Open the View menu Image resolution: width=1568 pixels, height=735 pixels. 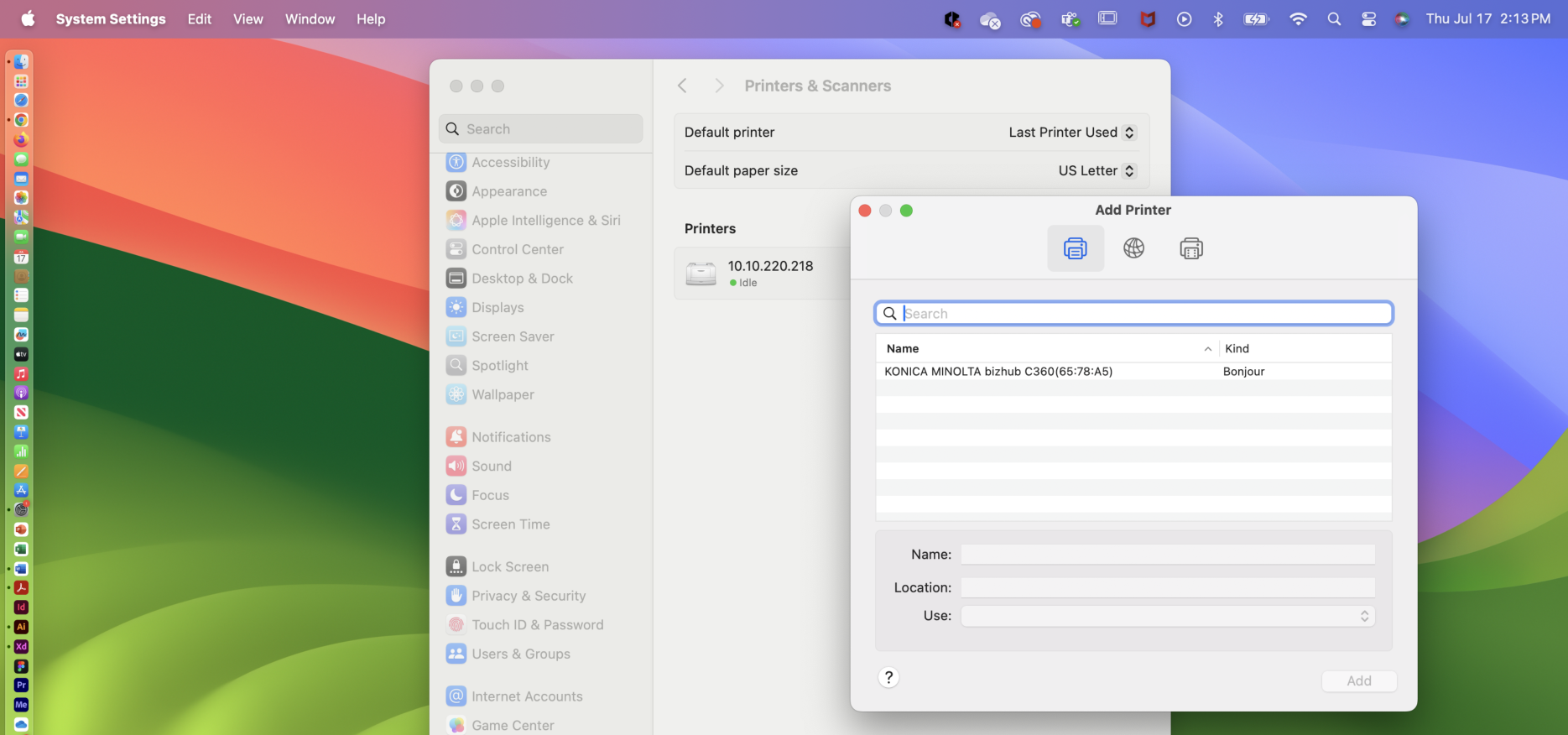(248, 18)
